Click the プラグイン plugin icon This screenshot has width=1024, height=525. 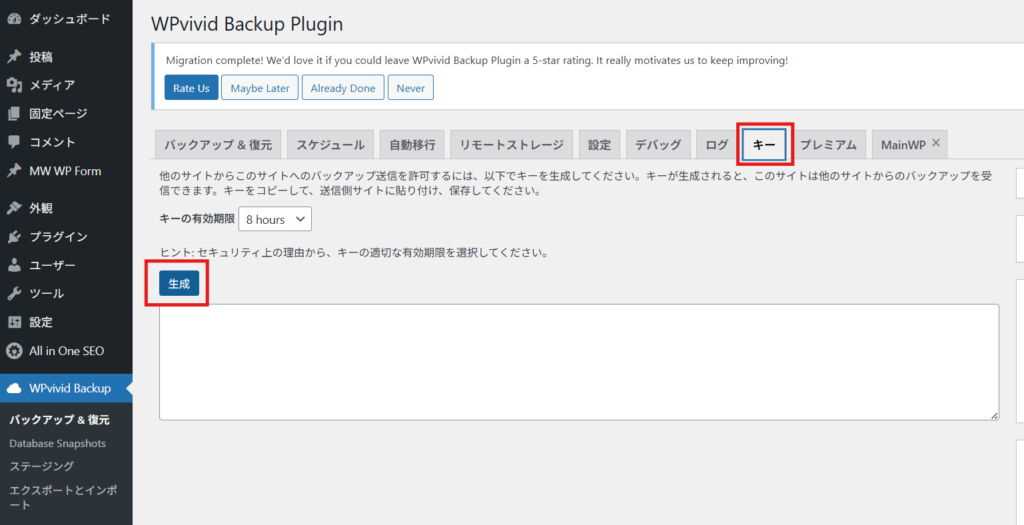click(x=14, y=237)
